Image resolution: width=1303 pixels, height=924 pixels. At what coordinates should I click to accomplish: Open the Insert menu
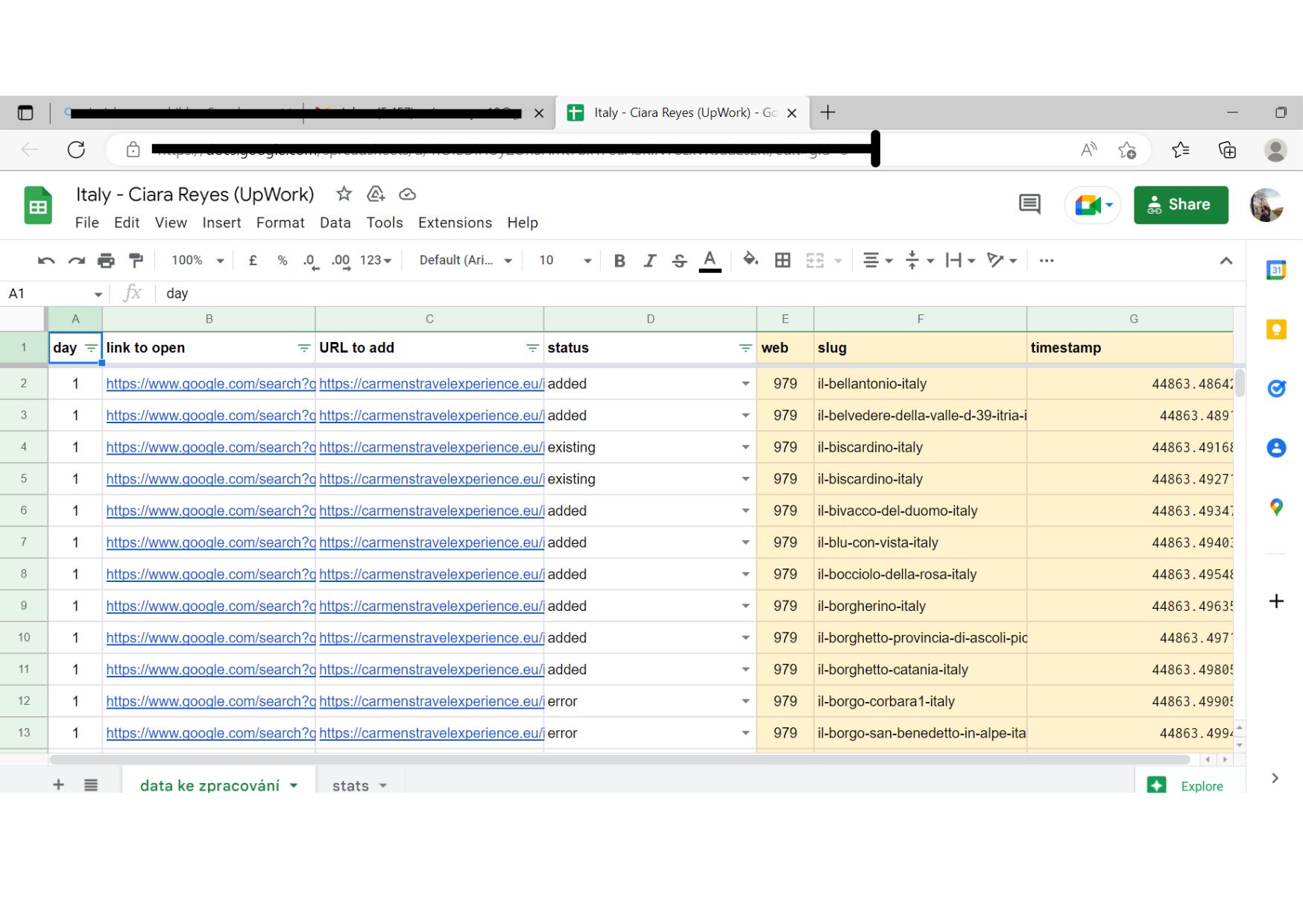tap(221, 223)
